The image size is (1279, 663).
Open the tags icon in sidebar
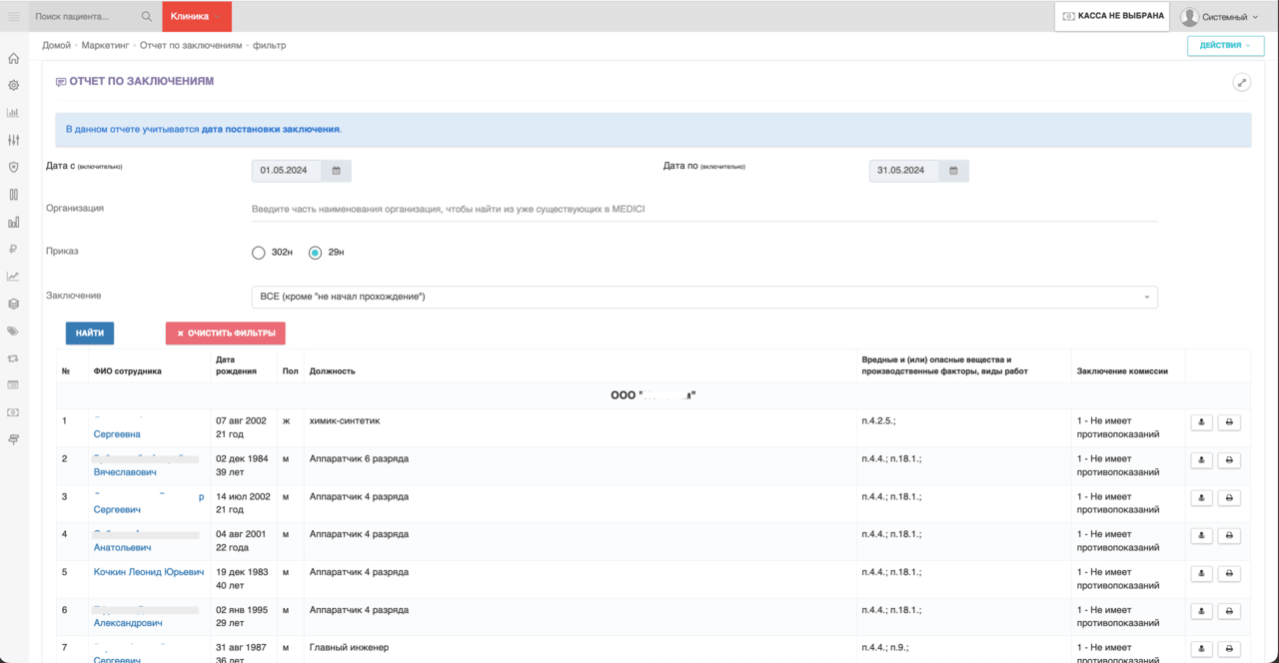coord(13,330)
